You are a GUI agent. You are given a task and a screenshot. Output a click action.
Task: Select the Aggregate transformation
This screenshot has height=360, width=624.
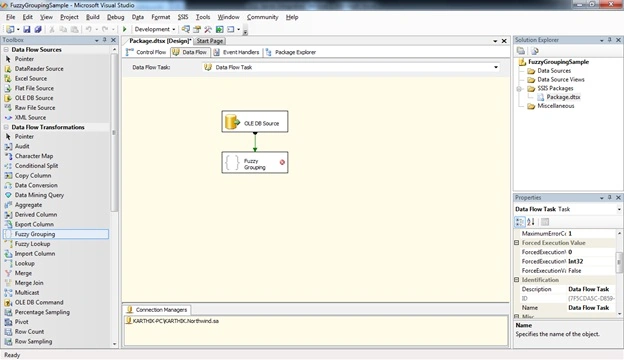click(28, 205)
